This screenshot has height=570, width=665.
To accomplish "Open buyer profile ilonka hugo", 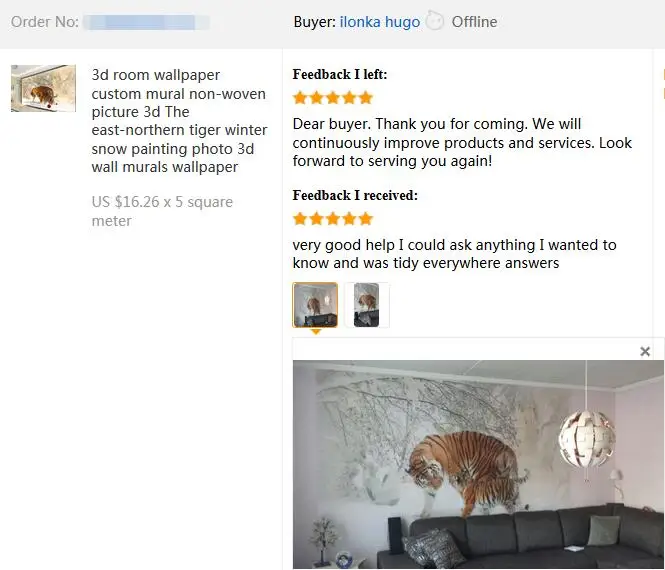I will [x=380, y=22].
